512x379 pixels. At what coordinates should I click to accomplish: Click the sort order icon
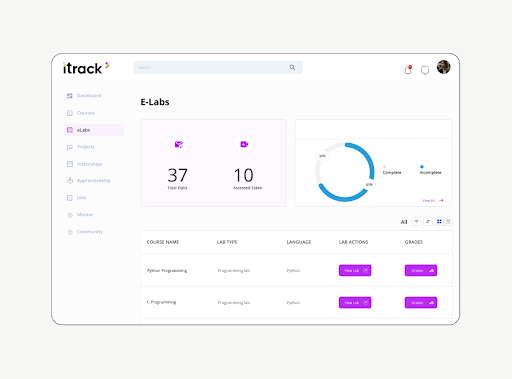(428, 221)
